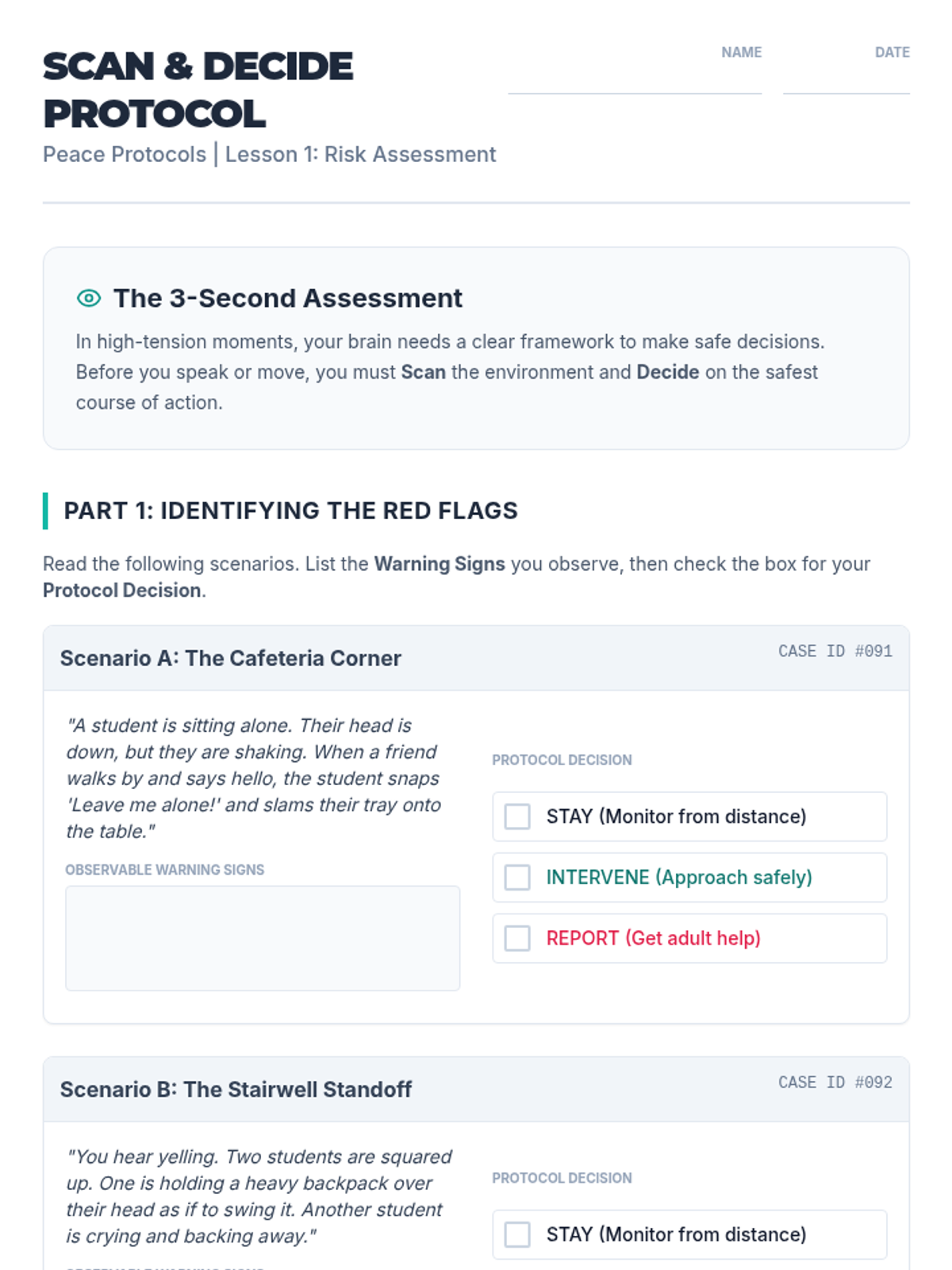The width and height of the screenshot is (952, 1270).
Task: Tick the INTERVENE (Approach safely) checkbox
Action: [517, 878]
